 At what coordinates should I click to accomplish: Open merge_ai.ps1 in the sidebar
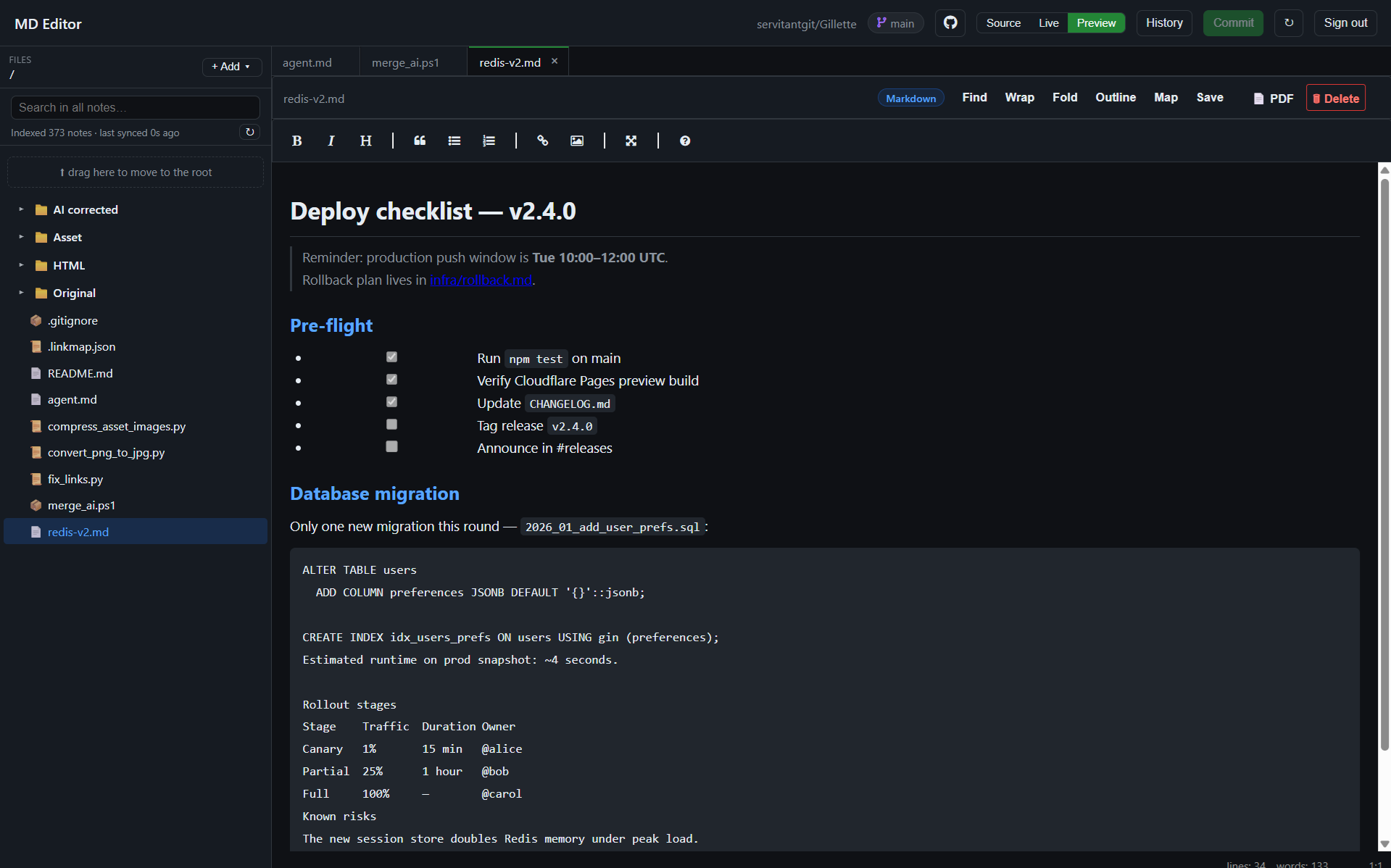point(81,505)
